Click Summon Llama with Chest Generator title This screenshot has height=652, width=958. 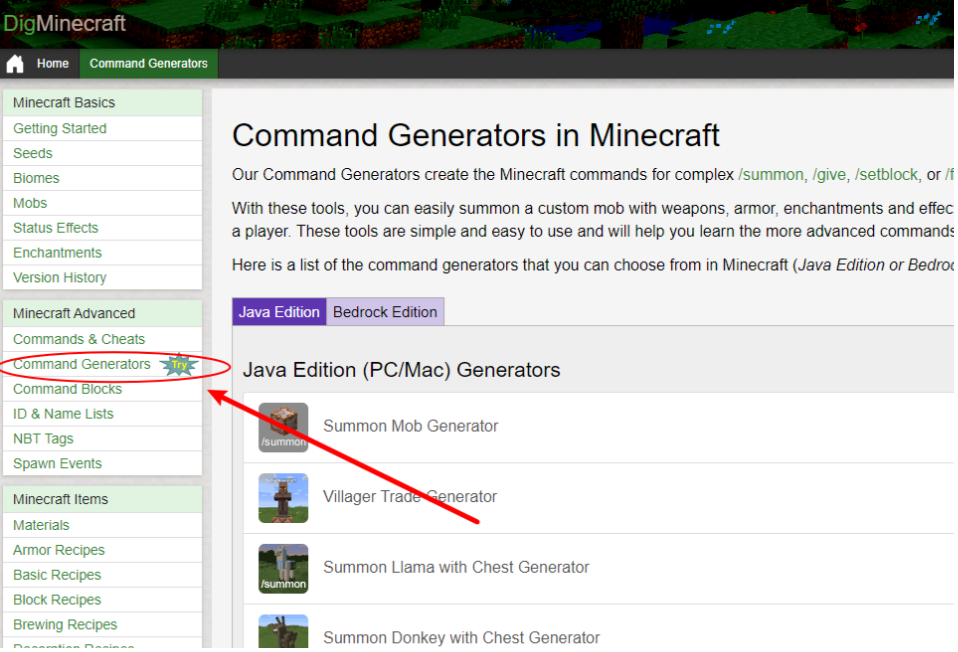pos(456,568)
